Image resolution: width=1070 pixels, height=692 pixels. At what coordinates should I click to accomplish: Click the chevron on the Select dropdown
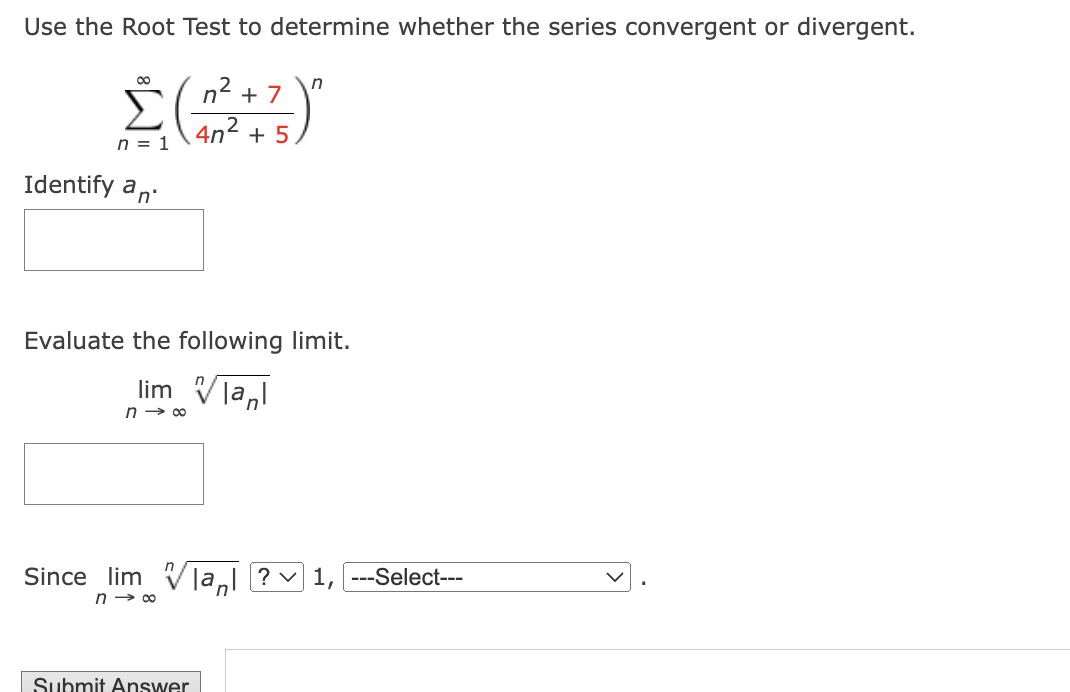click(612, 577)
